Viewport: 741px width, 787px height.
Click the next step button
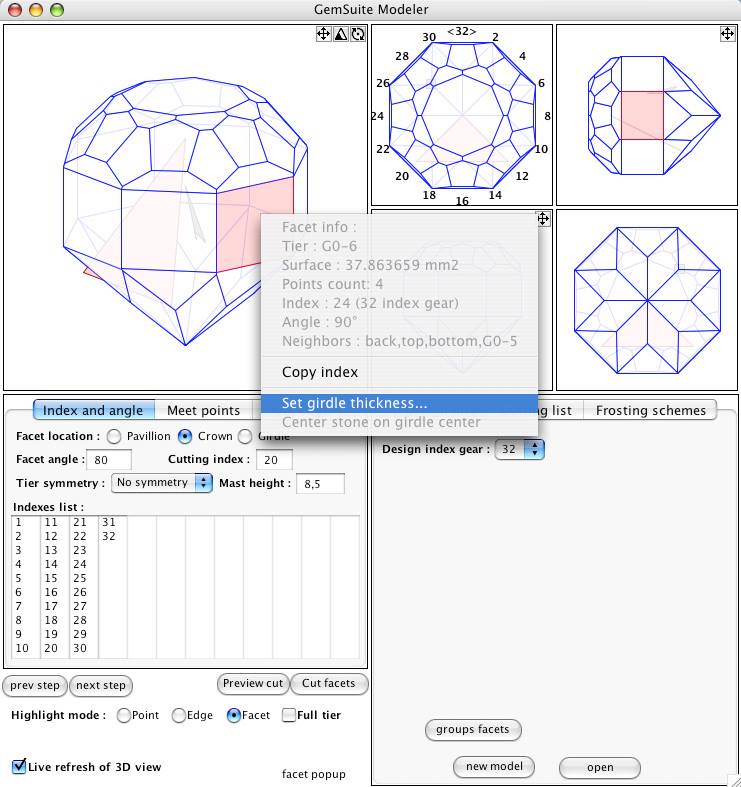[101, 685]
